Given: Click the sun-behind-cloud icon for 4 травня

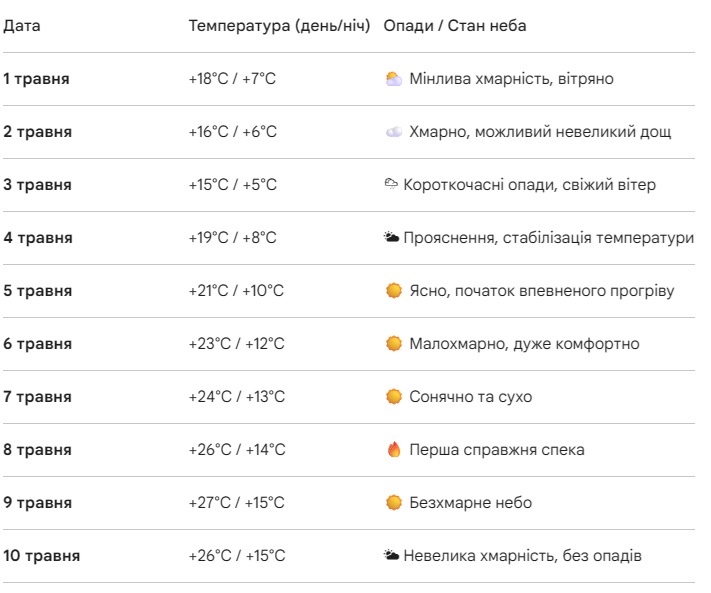Looking at the screenshot, I should (391, 238).
